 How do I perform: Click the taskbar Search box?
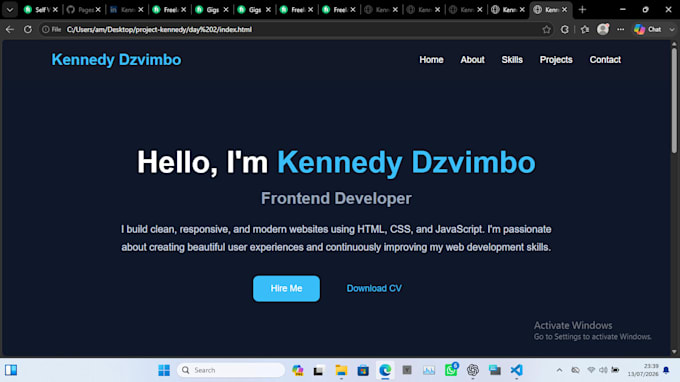pyautogui.click(x=231, y=370)
